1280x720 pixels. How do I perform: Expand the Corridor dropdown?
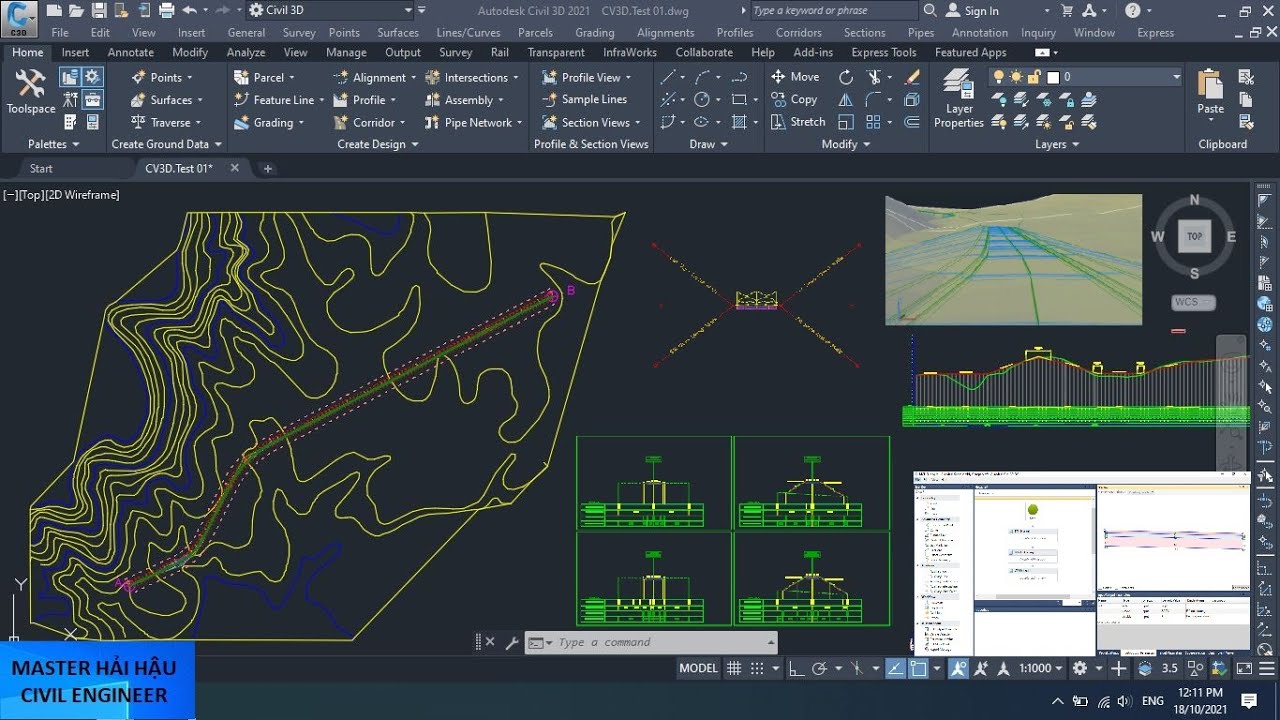[402, 123]
